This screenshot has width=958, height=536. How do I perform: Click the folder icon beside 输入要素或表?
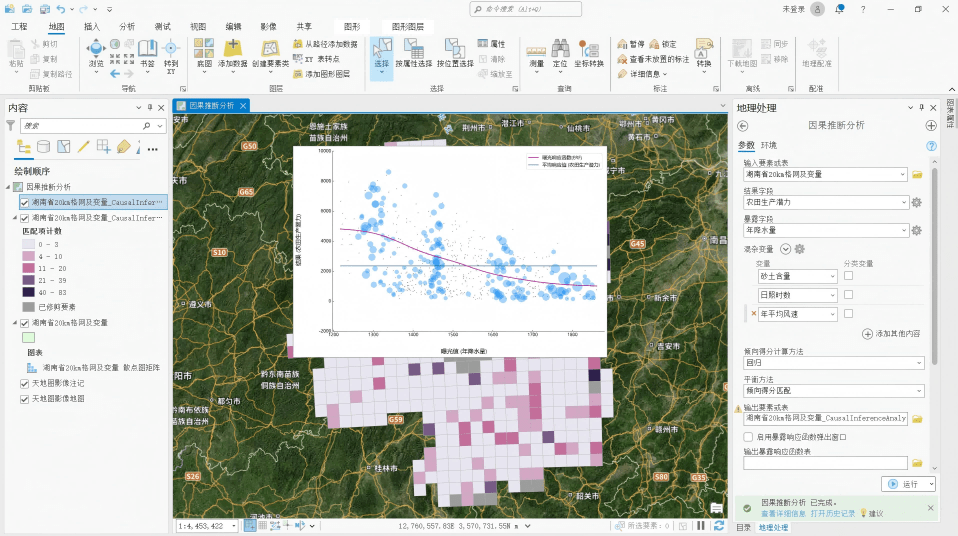917,175
